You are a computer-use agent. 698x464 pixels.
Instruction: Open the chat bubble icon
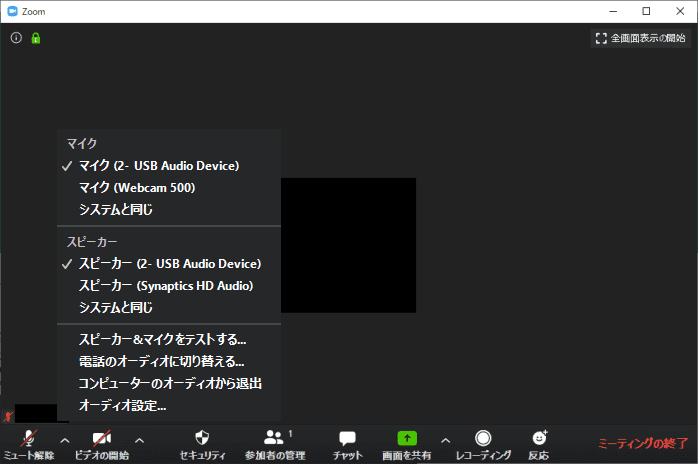click(347, 438)
